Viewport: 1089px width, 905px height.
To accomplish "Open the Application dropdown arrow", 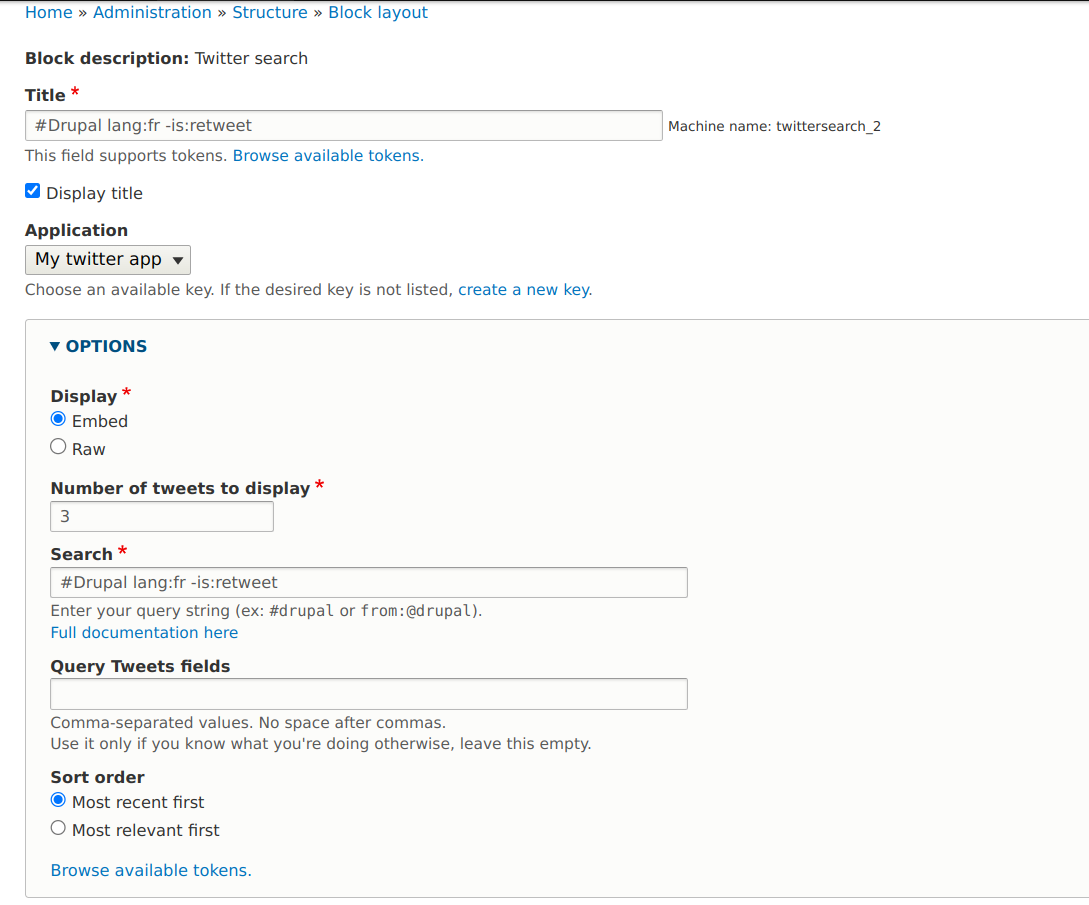I will tap(178, 260).
